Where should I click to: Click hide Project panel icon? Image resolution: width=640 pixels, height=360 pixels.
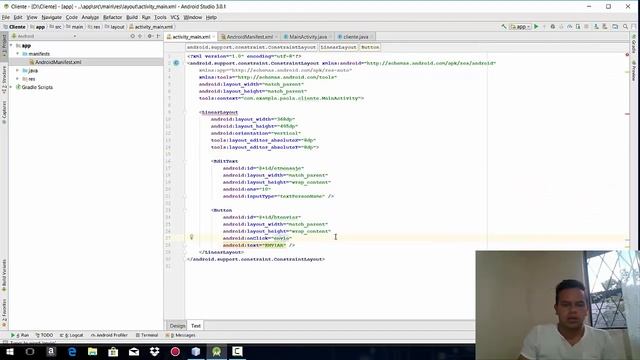pos(158,36)
